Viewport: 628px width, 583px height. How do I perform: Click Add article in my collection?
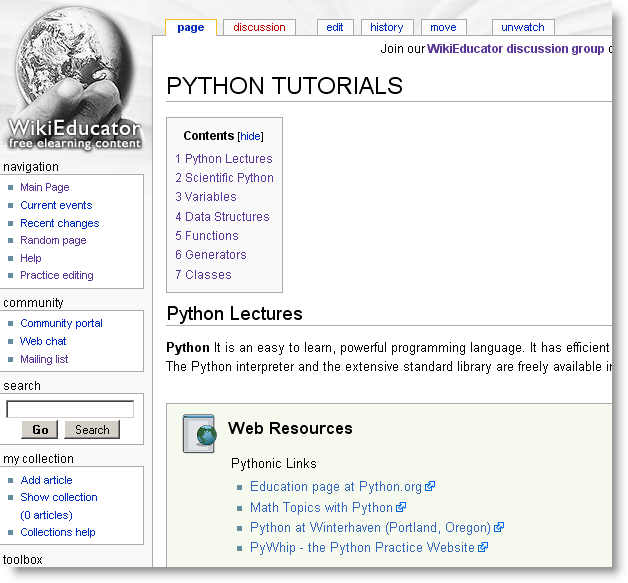tap(46, 480)
